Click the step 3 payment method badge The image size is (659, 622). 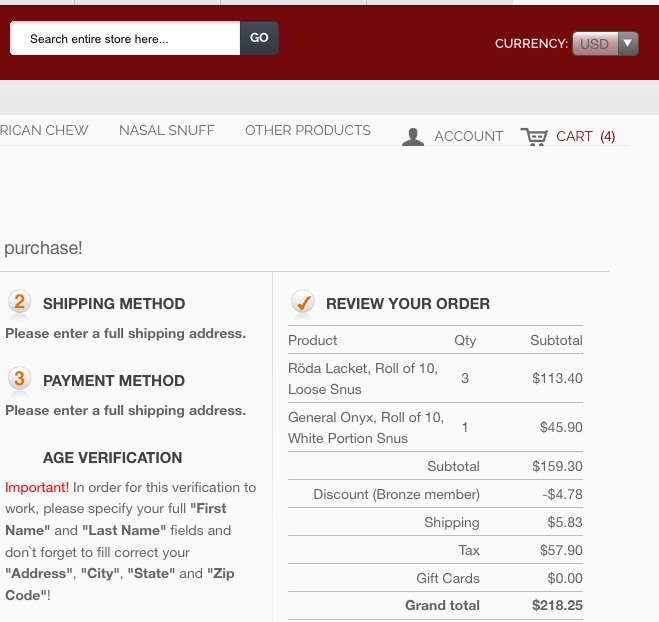pyautogui.click(x=19, y=379)
